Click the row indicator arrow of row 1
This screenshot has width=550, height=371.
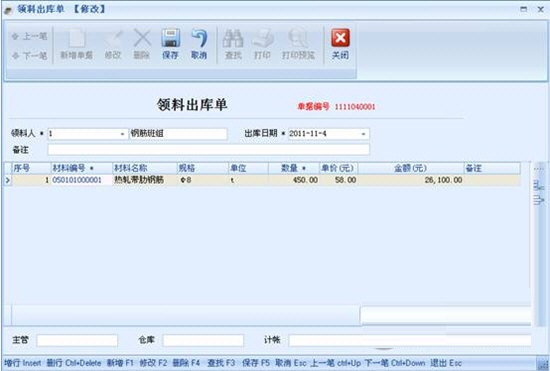click(x=8, y=180)
